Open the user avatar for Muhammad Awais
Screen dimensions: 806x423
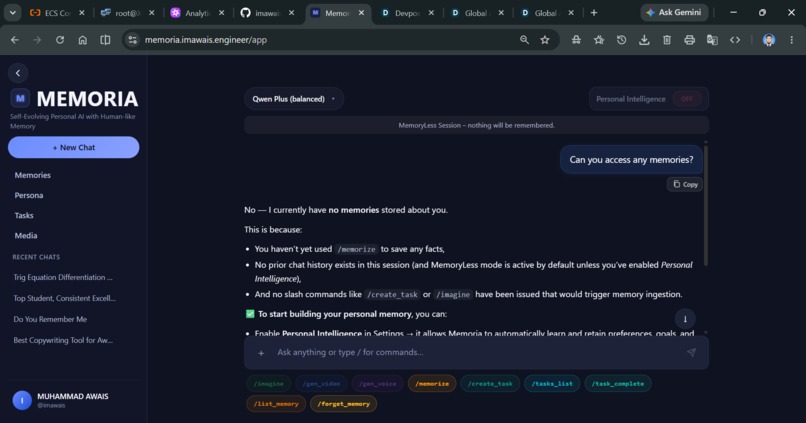pos(22,400)
